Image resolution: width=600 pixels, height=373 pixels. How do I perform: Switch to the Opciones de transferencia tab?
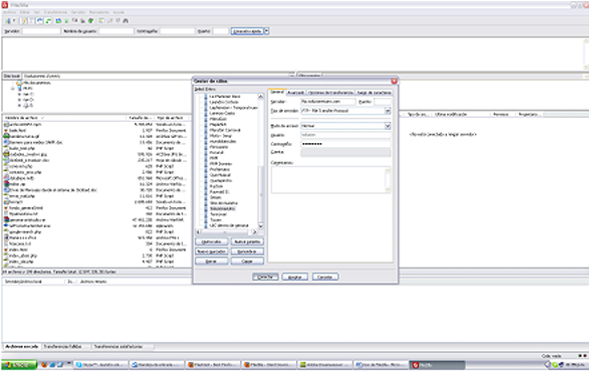330,93
